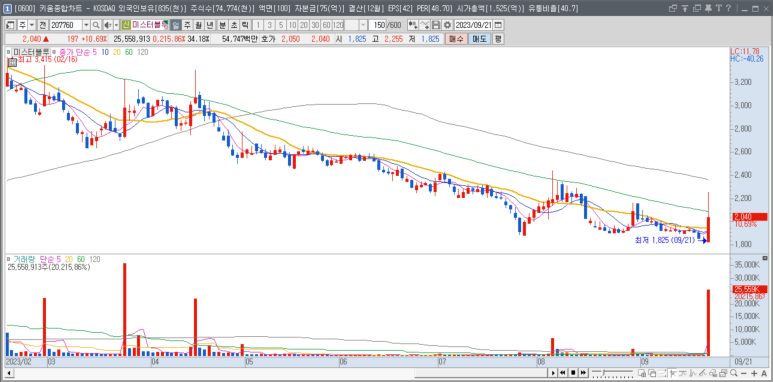This screenshot has height=382, width=773.
Task: Expand the speaker options dropdown arrow
Action: [116, 25]
